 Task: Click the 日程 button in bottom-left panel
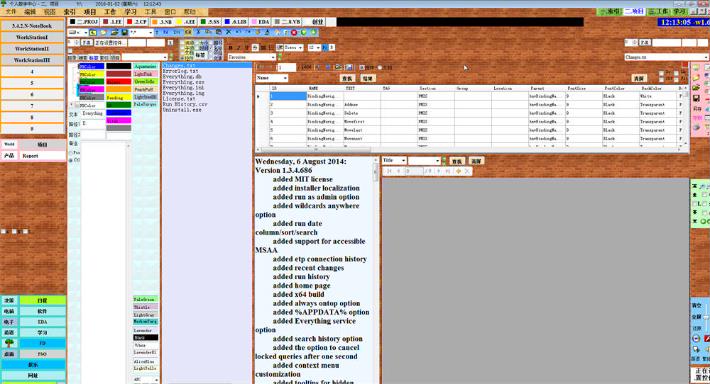pos(42,300)
